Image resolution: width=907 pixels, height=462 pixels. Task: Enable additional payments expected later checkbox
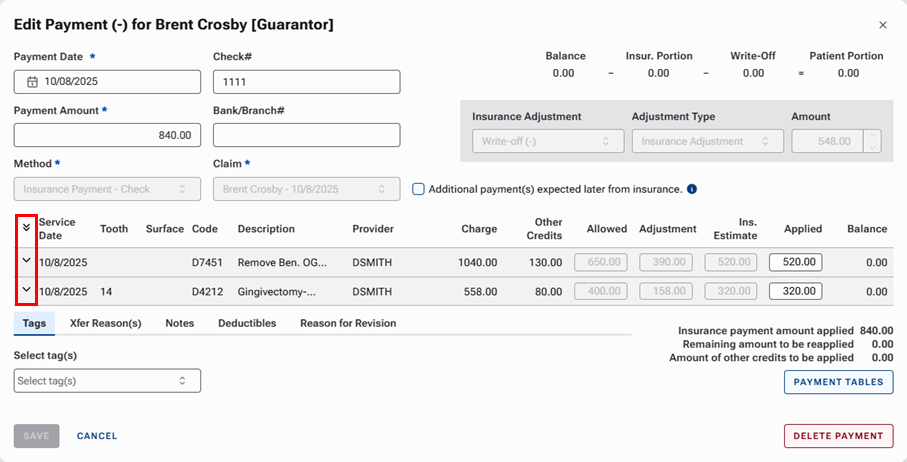[419, 189]
